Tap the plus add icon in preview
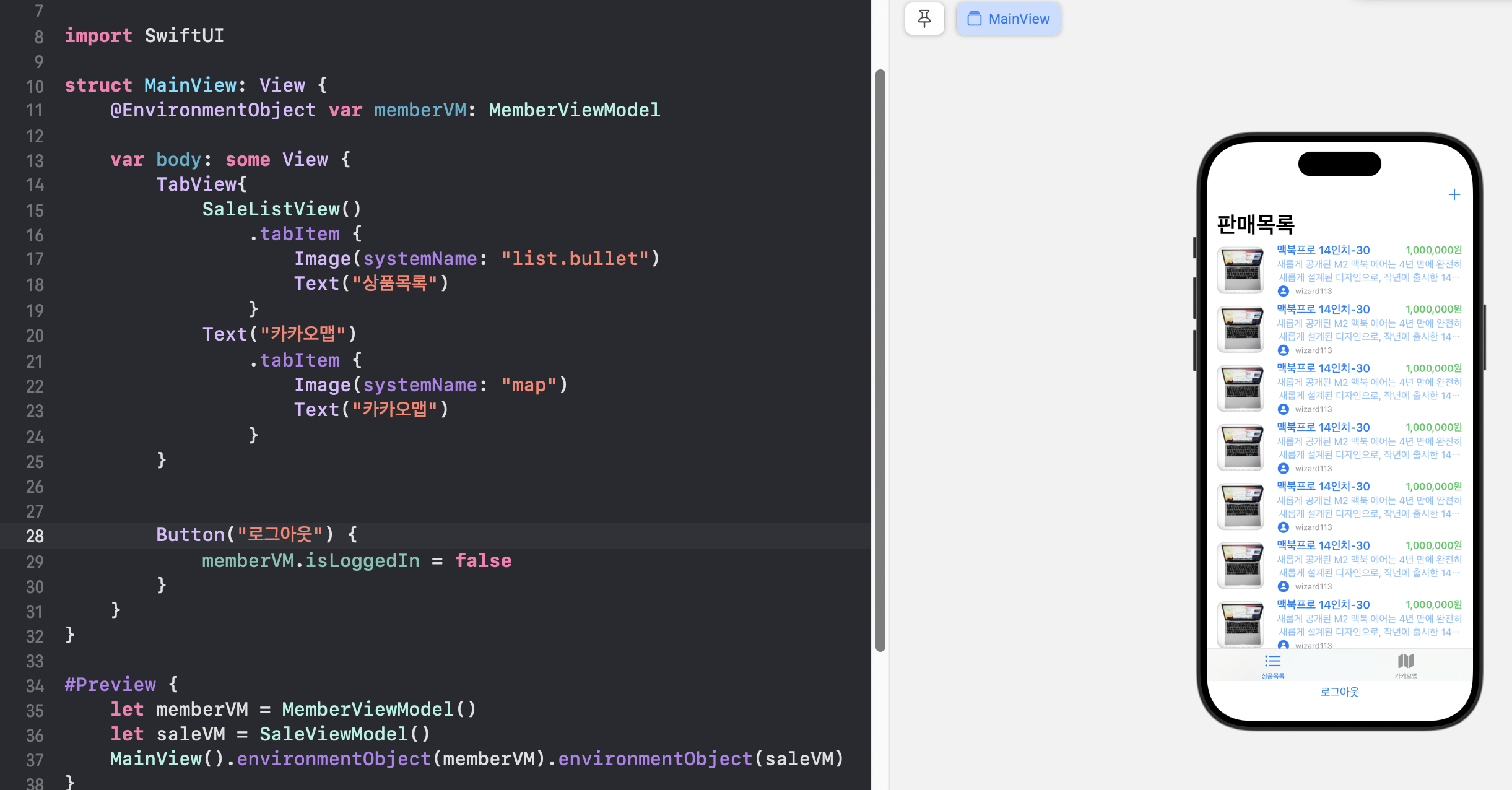This screenshot has width=1512, height=790. click(x=1454, y=195)
